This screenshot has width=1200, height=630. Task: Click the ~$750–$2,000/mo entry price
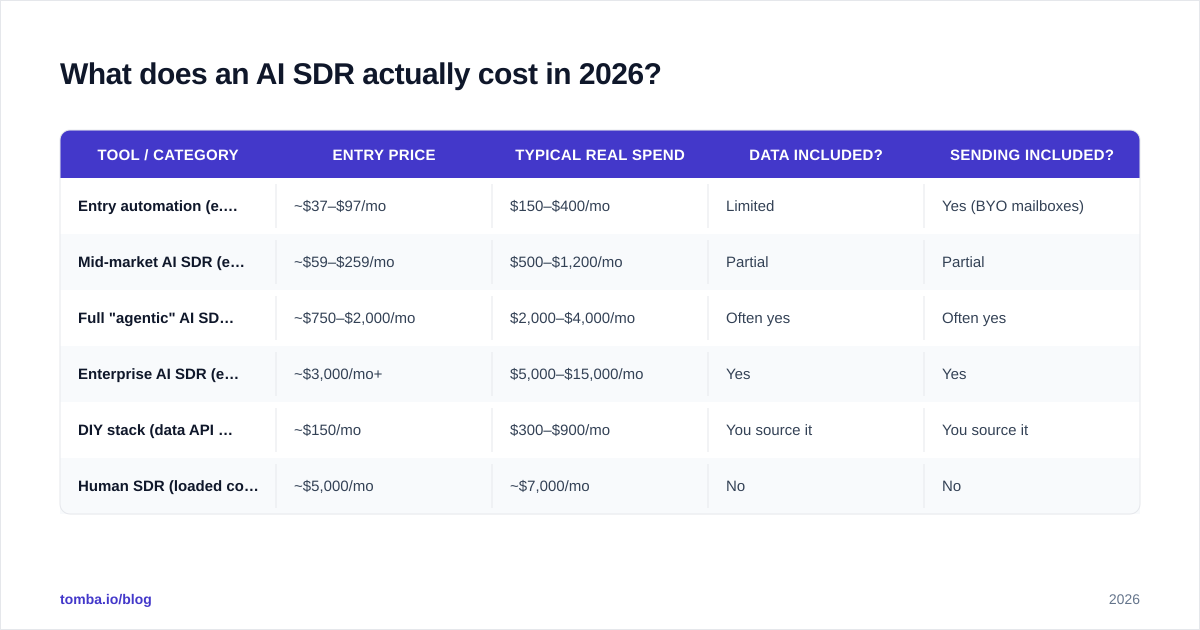(354, 318)
